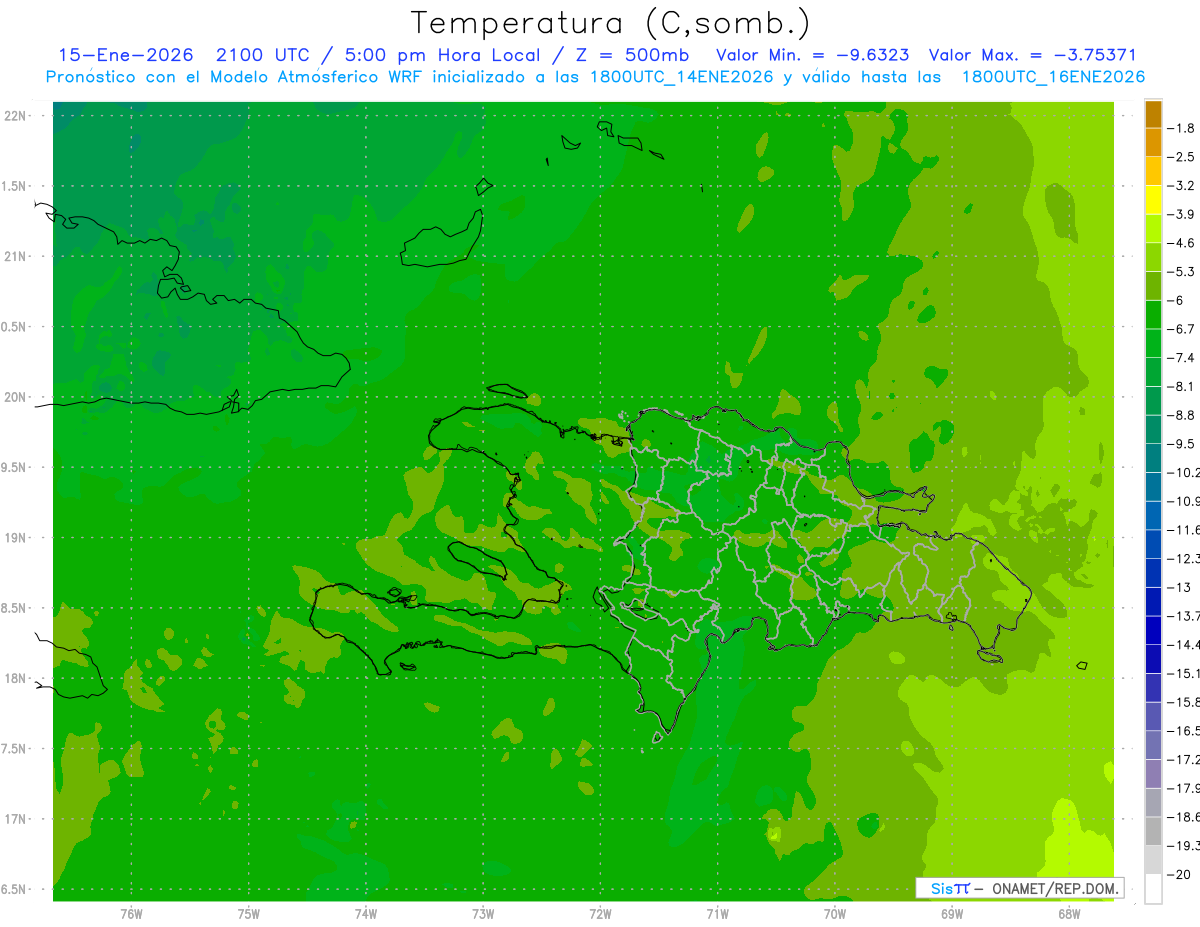The image size is (1200, 927).
Task: Pick the dark blue swatch just below -13
Action: (x=1153, y=601)
